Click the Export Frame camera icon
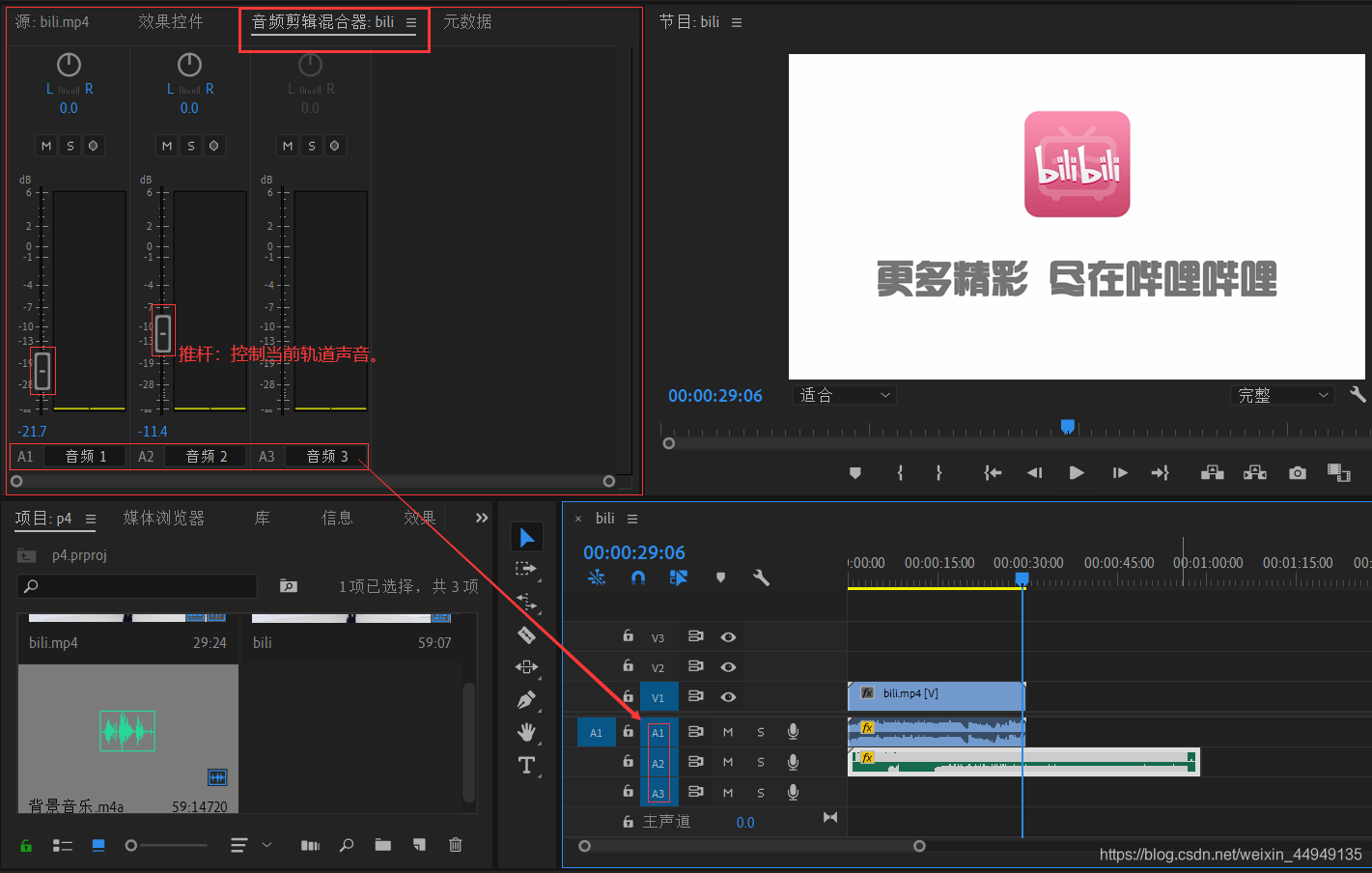The height and width of the screenshot is (873, 1372). tap(1298, 472)
